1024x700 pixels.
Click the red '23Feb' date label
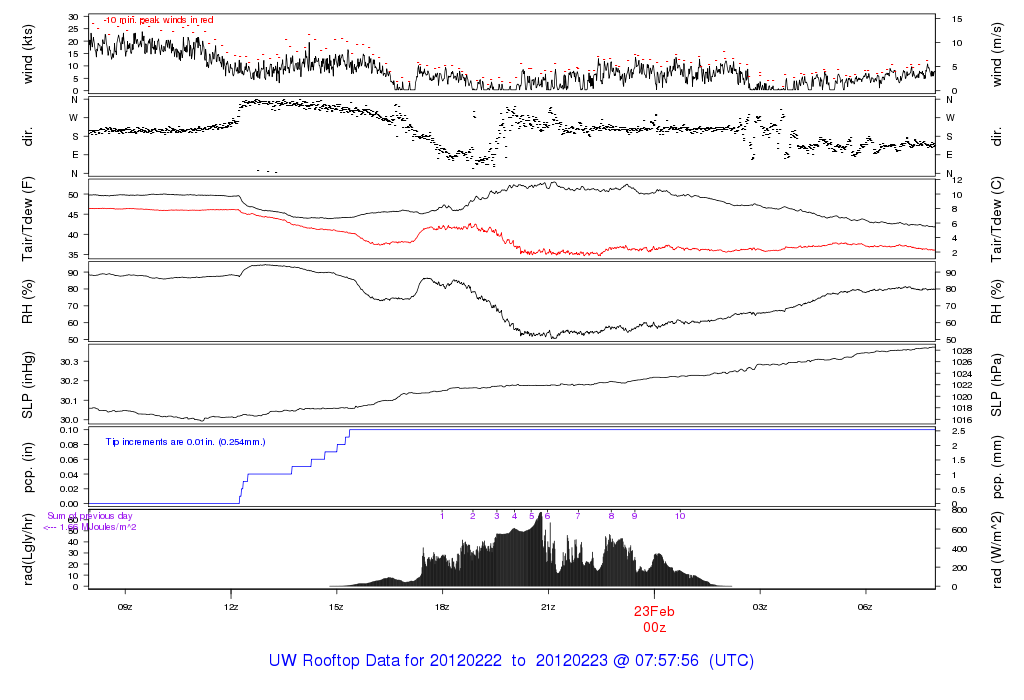point(654,612)
